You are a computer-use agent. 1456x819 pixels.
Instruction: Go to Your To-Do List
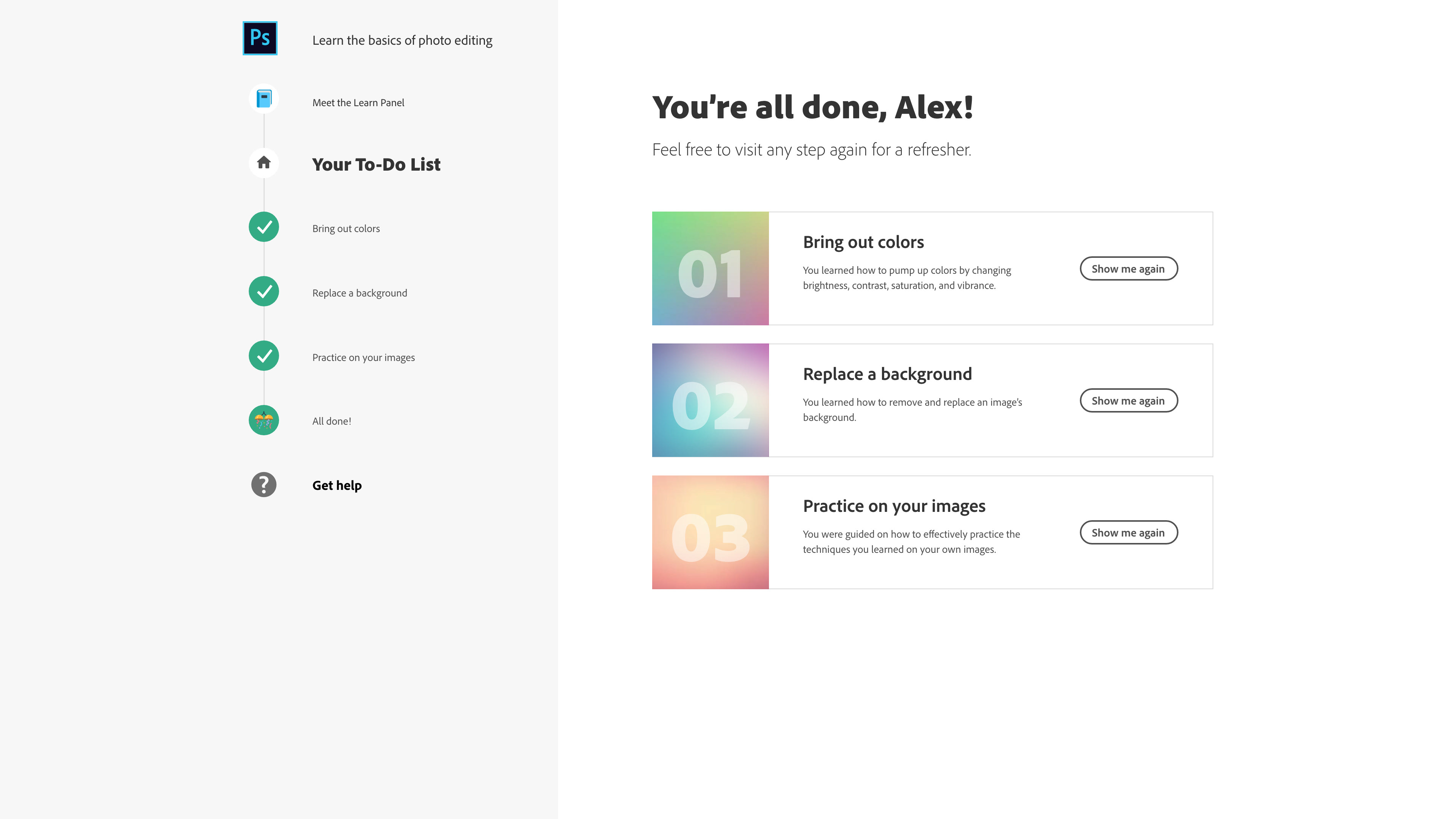point(376,165)
